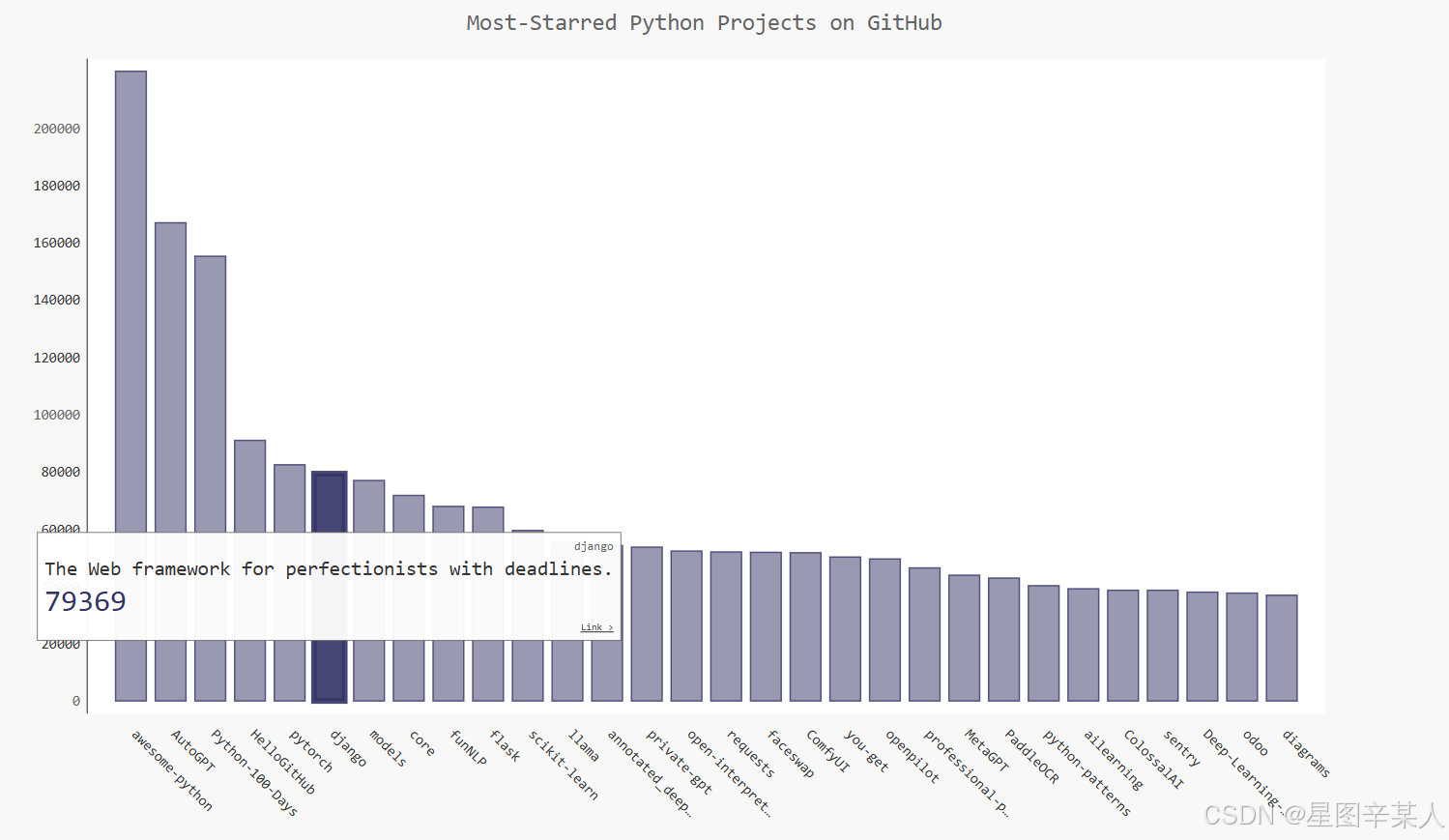Image resolution: width=1449 pixels, height=840 pixels.
Task: Select the python-patterns bar
Action: (1043, 643)
